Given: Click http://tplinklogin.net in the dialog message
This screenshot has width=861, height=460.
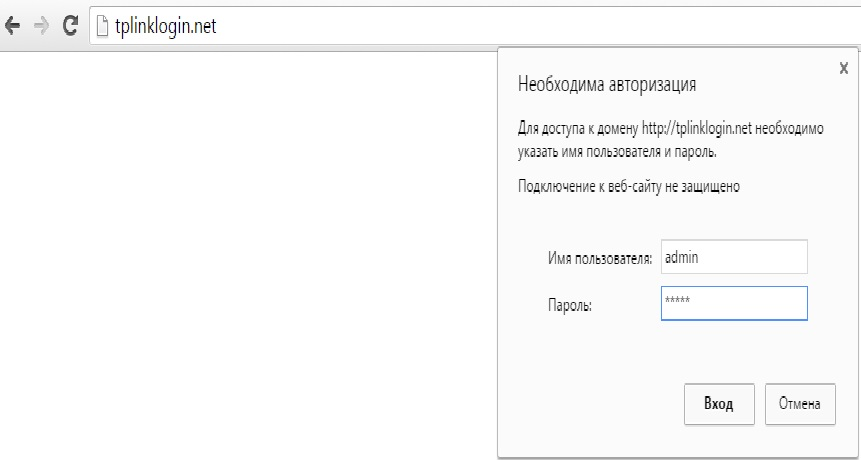Looking at the screenshot, I should pyautogui.click(x=696, y=130).
